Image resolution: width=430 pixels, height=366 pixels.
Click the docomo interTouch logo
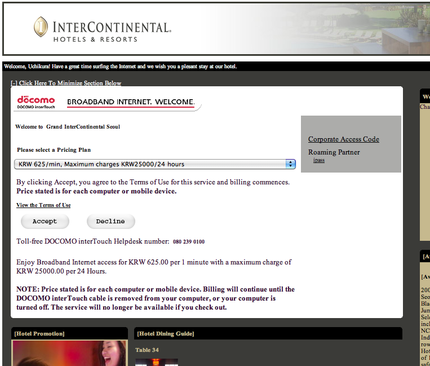click(x=36, y=102)
